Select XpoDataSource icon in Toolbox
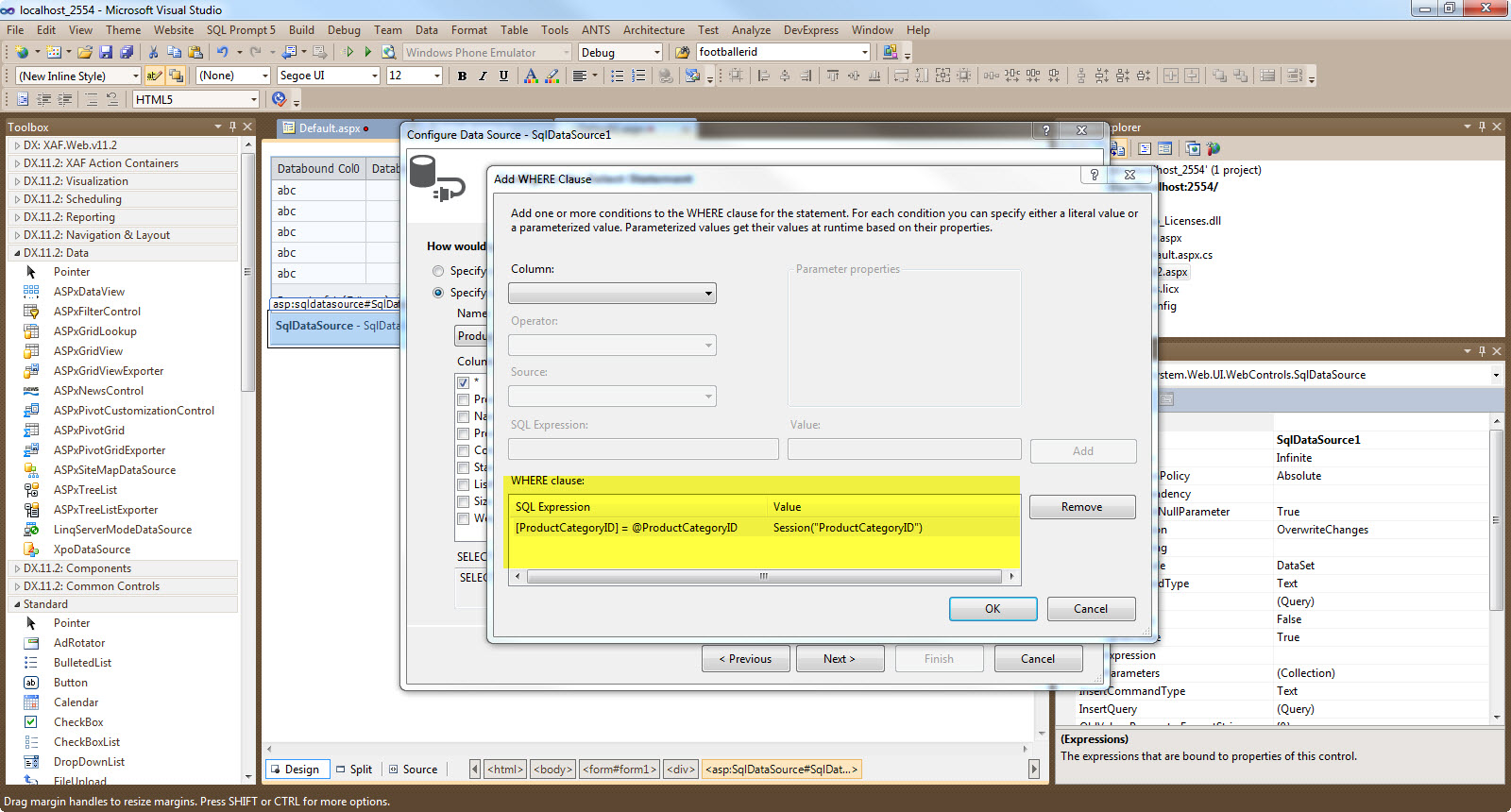 31,550
